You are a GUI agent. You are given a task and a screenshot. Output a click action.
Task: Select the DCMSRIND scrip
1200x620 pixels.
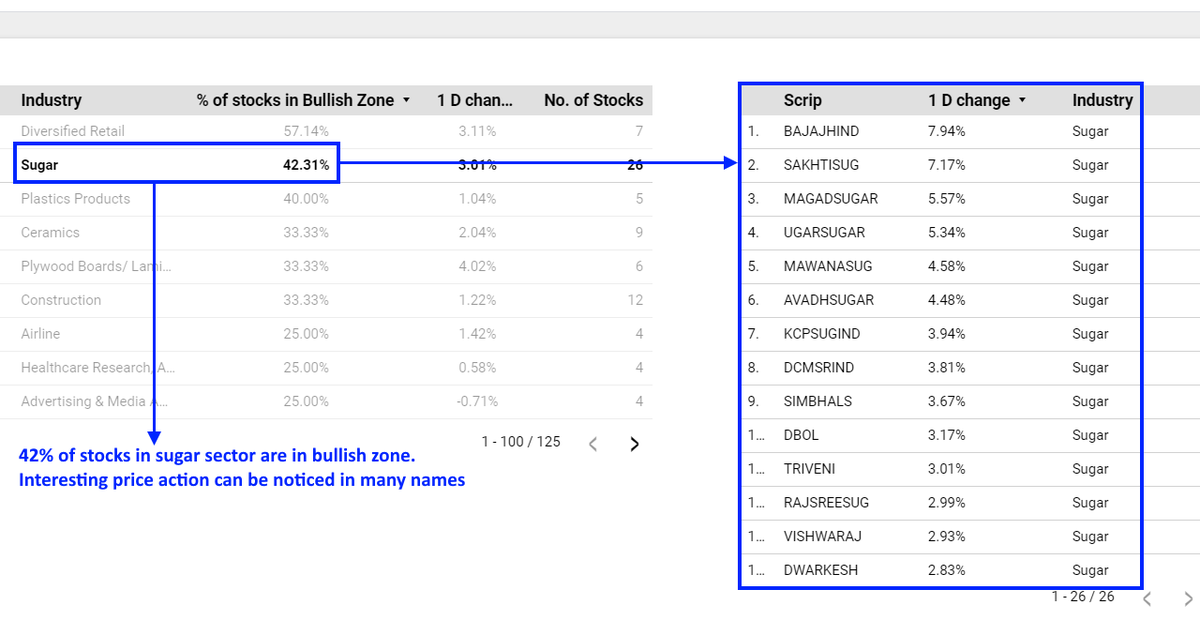(x=818, y=368)
